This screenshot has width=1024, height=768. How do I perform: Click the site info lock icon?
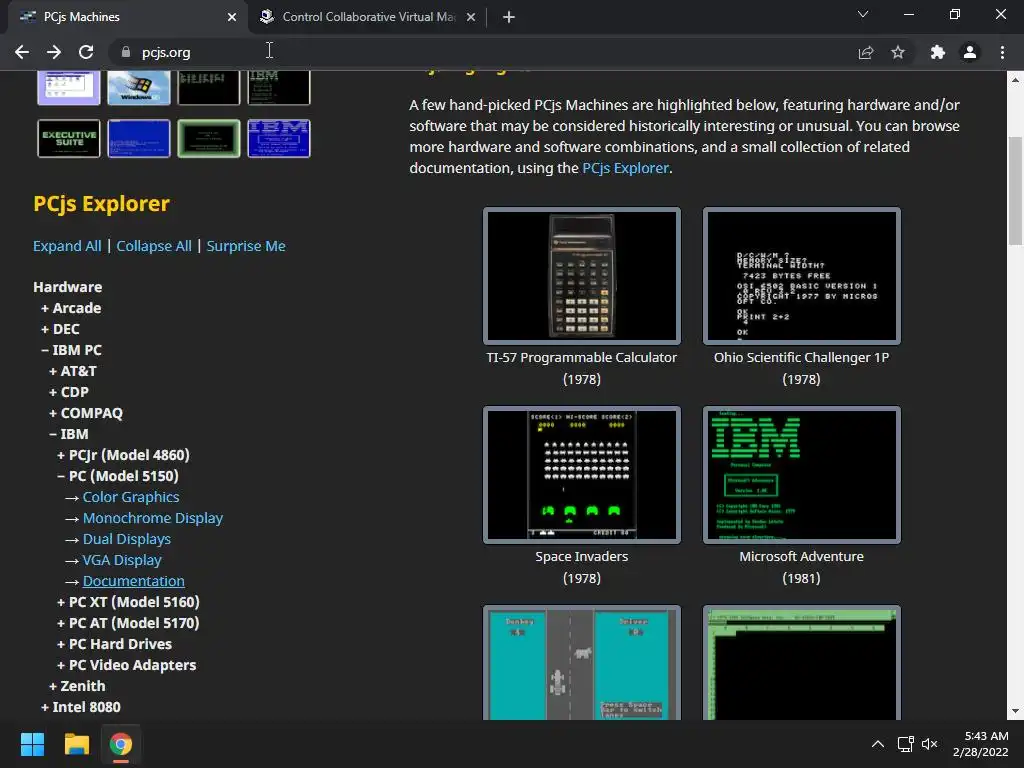pos(126,52)
